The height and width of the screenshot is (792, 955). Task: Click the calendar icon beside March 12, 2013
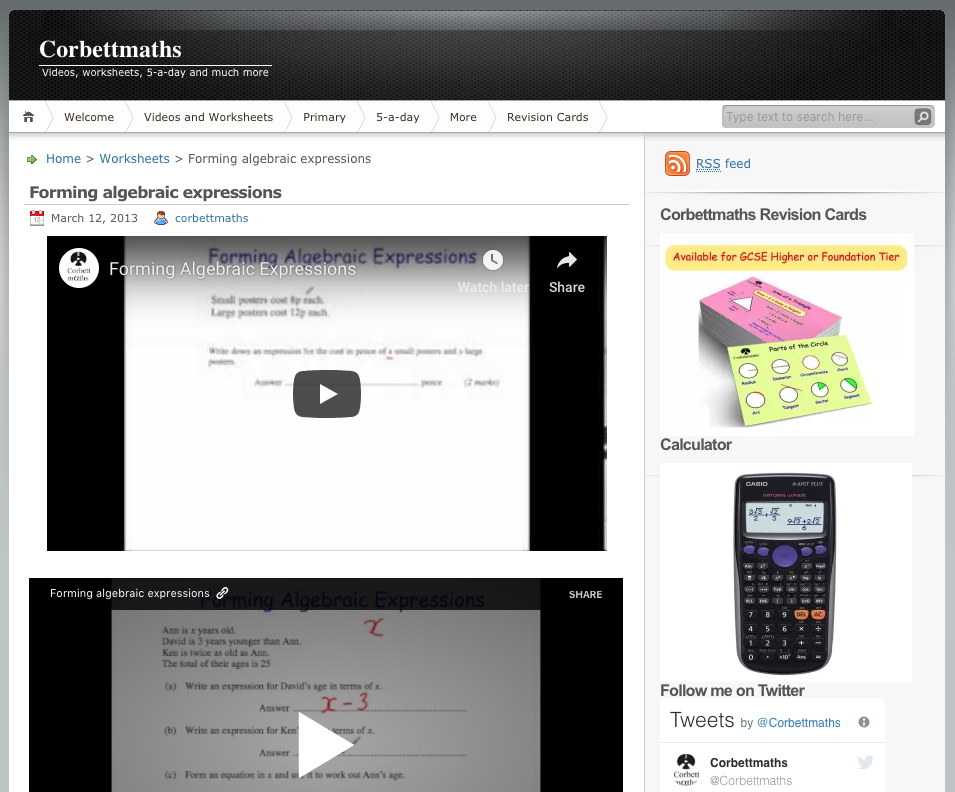[x=37, y=218]
